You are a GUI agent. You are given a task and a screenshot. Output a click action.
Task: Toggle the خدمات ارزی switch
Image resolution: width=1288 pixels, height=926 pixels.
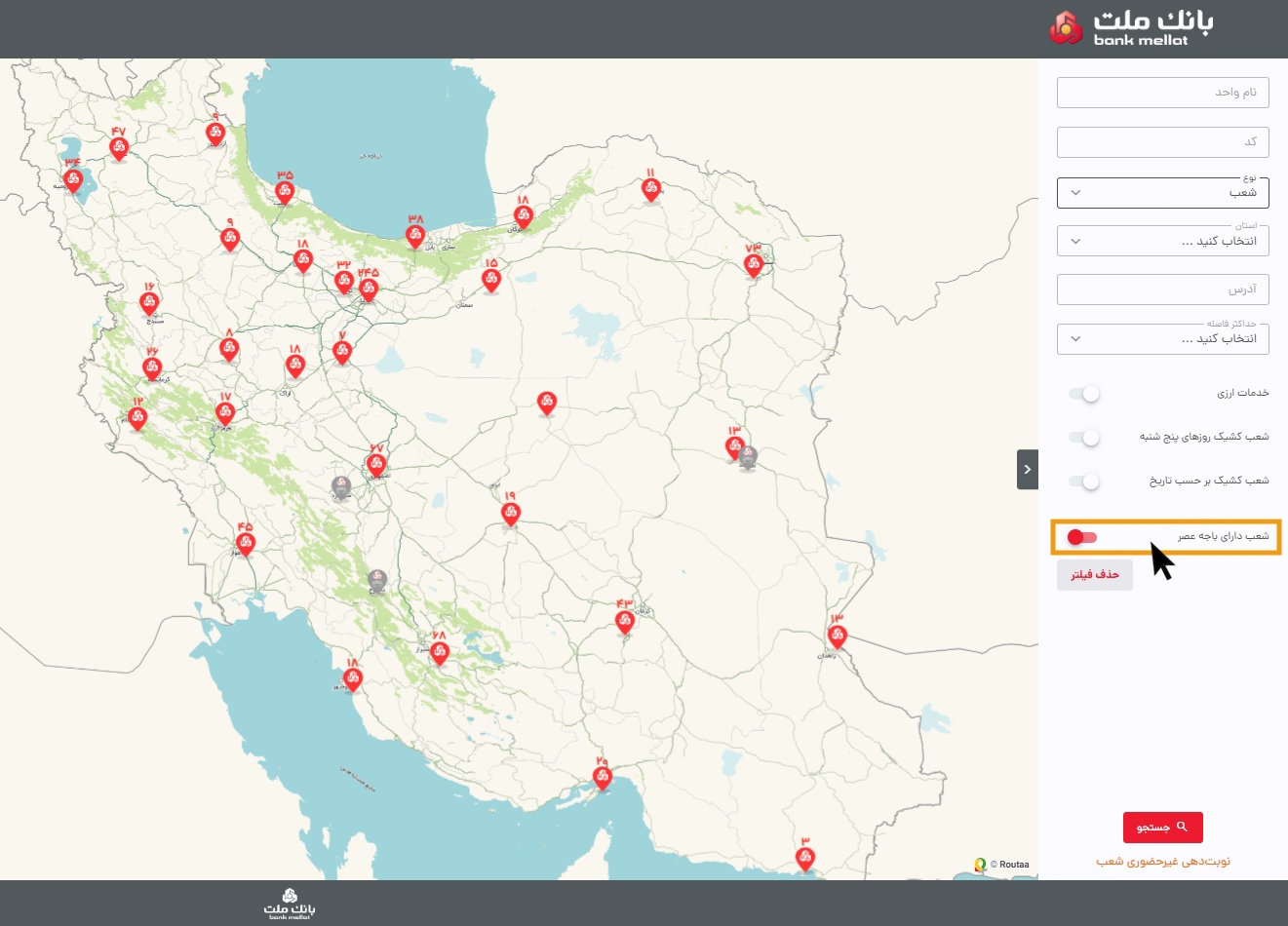click(1084, 394)
